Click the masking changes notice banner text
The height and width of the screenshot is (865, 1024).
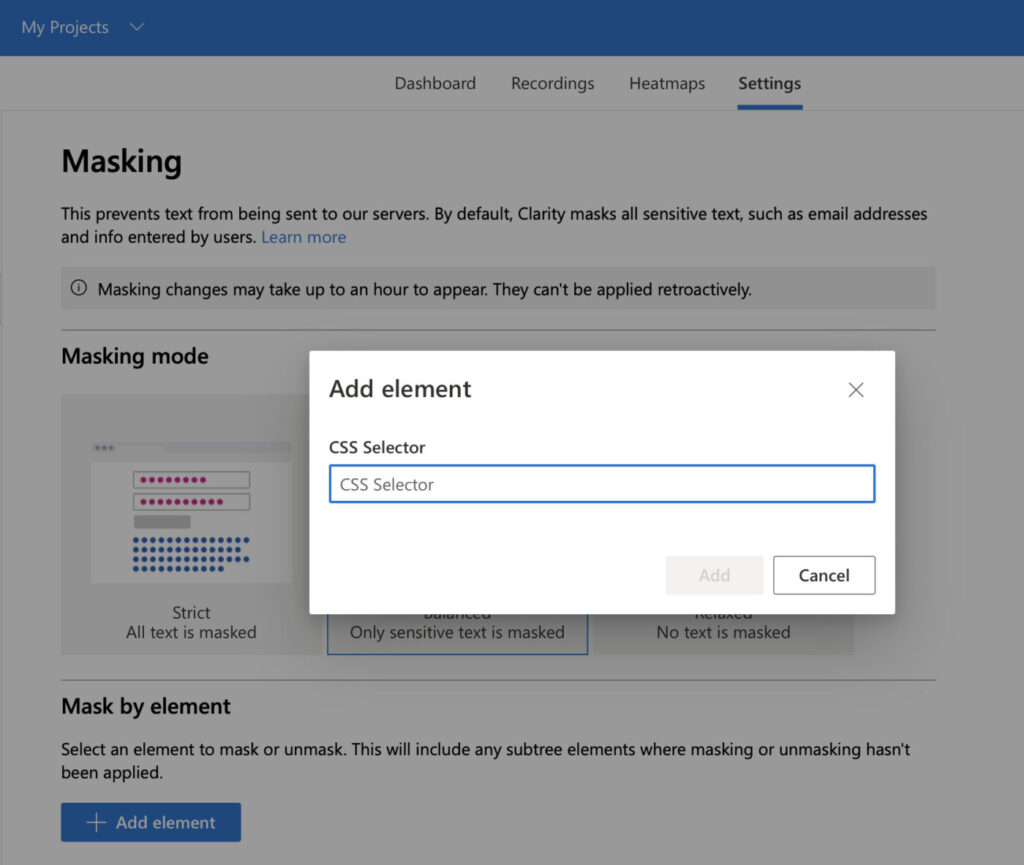[424, 289]
